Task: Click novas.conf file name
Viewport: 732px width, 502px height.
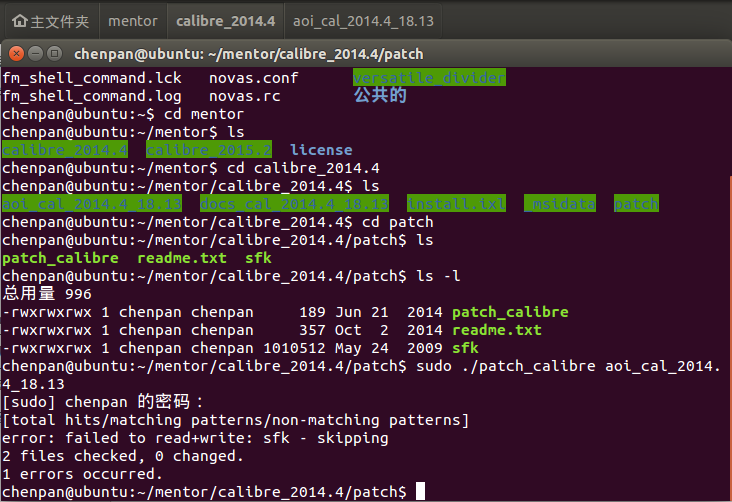Action: click(x=253, y=78)
